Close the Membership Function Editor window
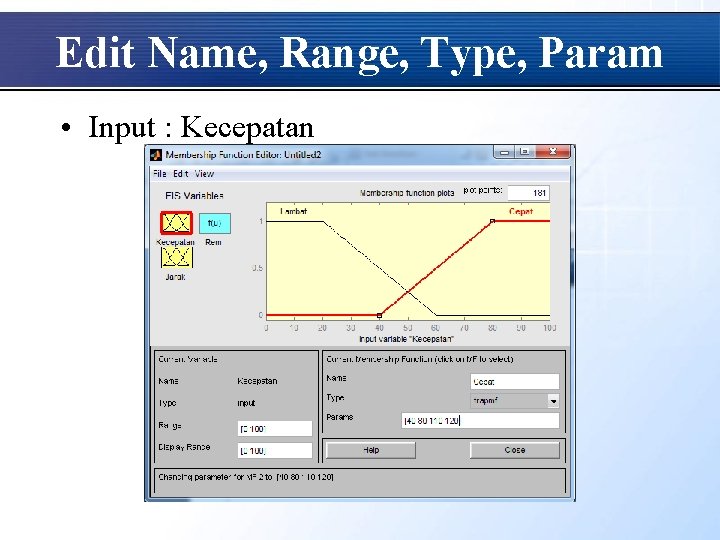The height and width of the screenshot is (540, 720). pyautogui.click(x=553, y=152)
